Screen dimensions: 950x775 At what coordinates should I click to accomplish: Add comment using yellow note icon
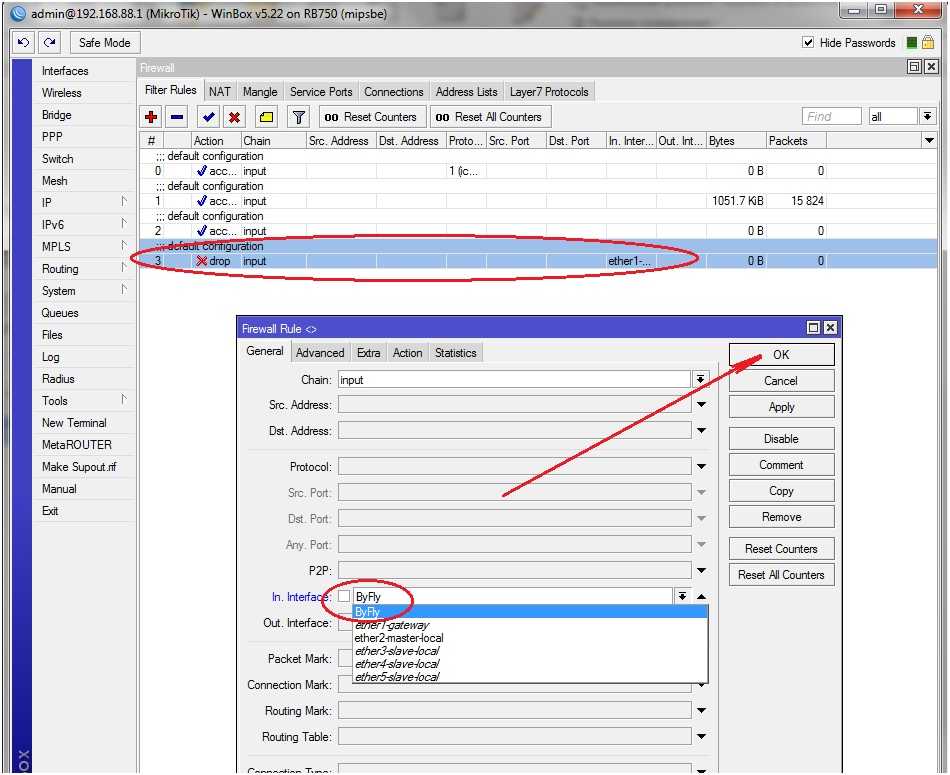(266, 117)
